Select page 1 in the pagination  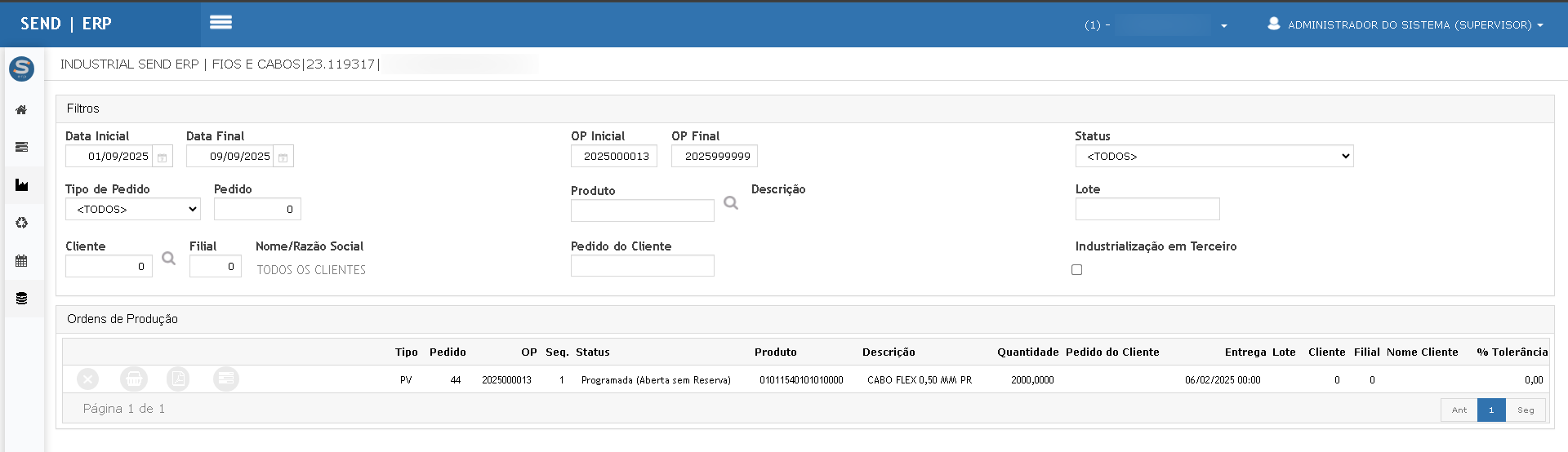[x=1491, y=410]
